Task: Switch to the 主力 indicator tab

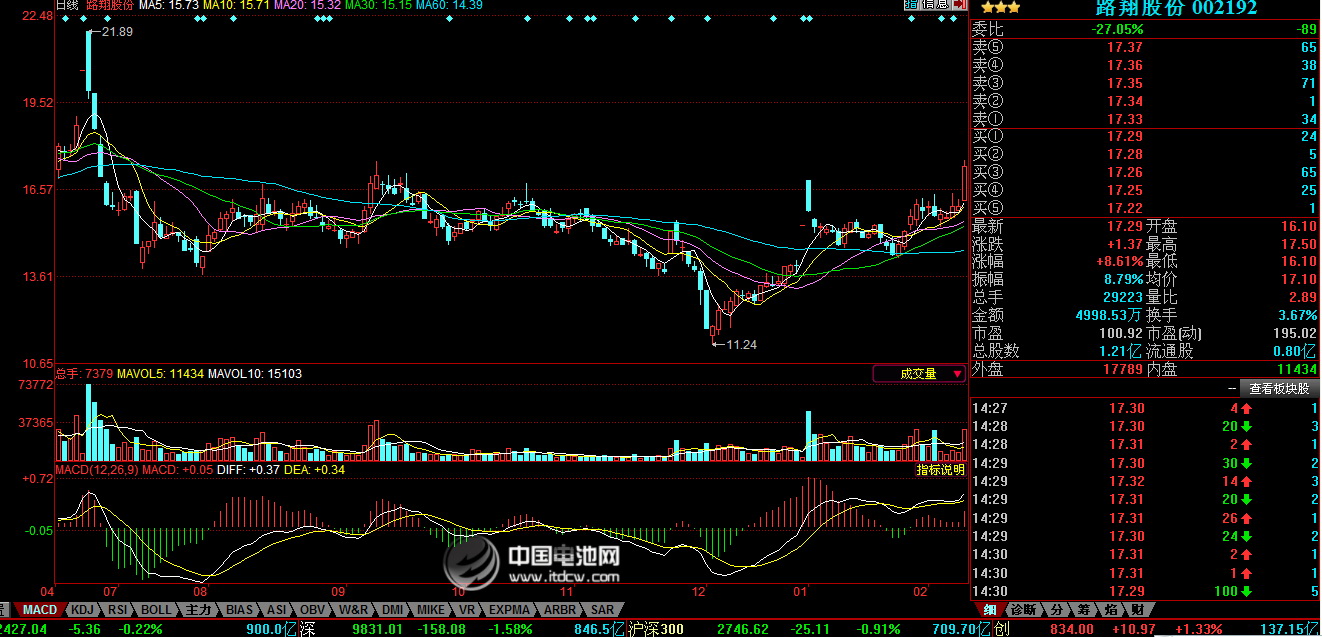Action: (198, 609)
